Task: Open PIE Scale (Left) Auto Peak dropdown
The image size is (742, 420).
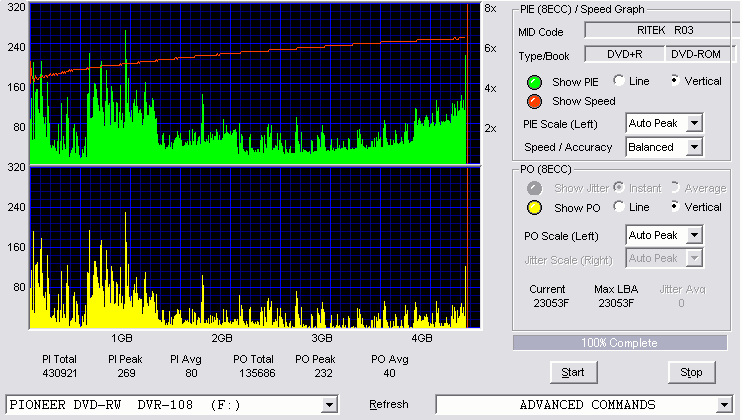Action: (x=694, y=123)
